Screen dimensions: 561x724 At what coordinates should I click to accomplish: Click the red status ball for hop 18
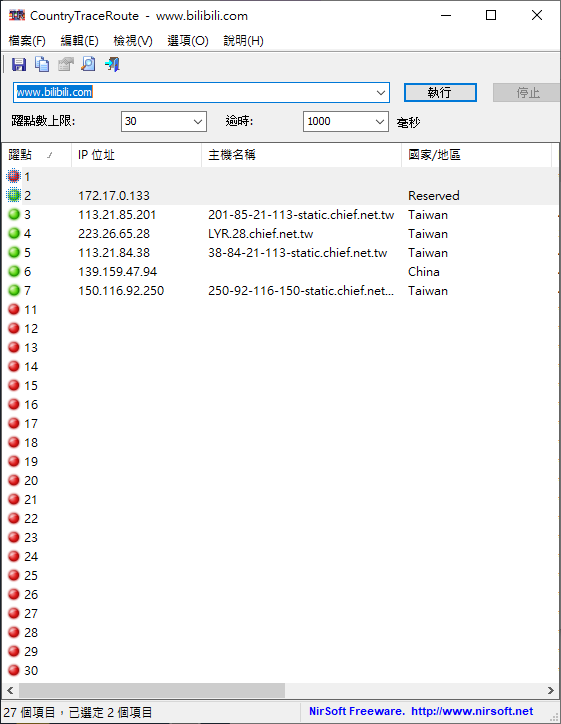pos(14,442)
